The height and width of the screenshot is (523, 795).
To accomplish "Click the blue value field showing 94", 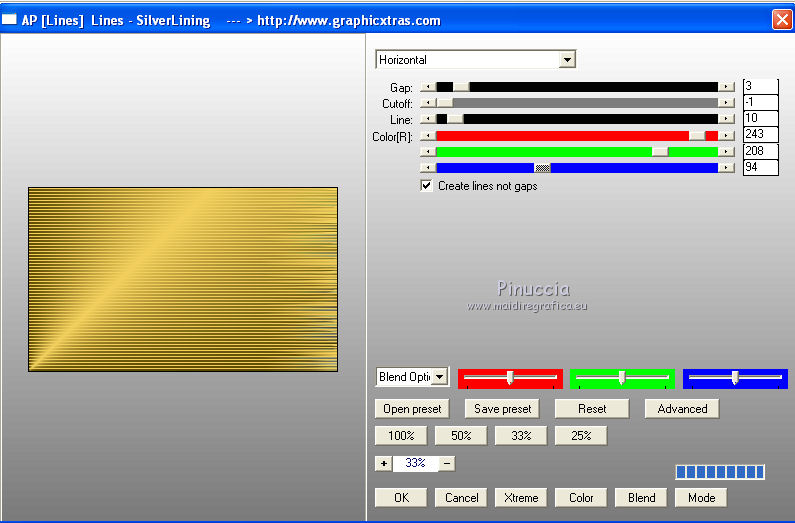I will [x=761, y=167].
